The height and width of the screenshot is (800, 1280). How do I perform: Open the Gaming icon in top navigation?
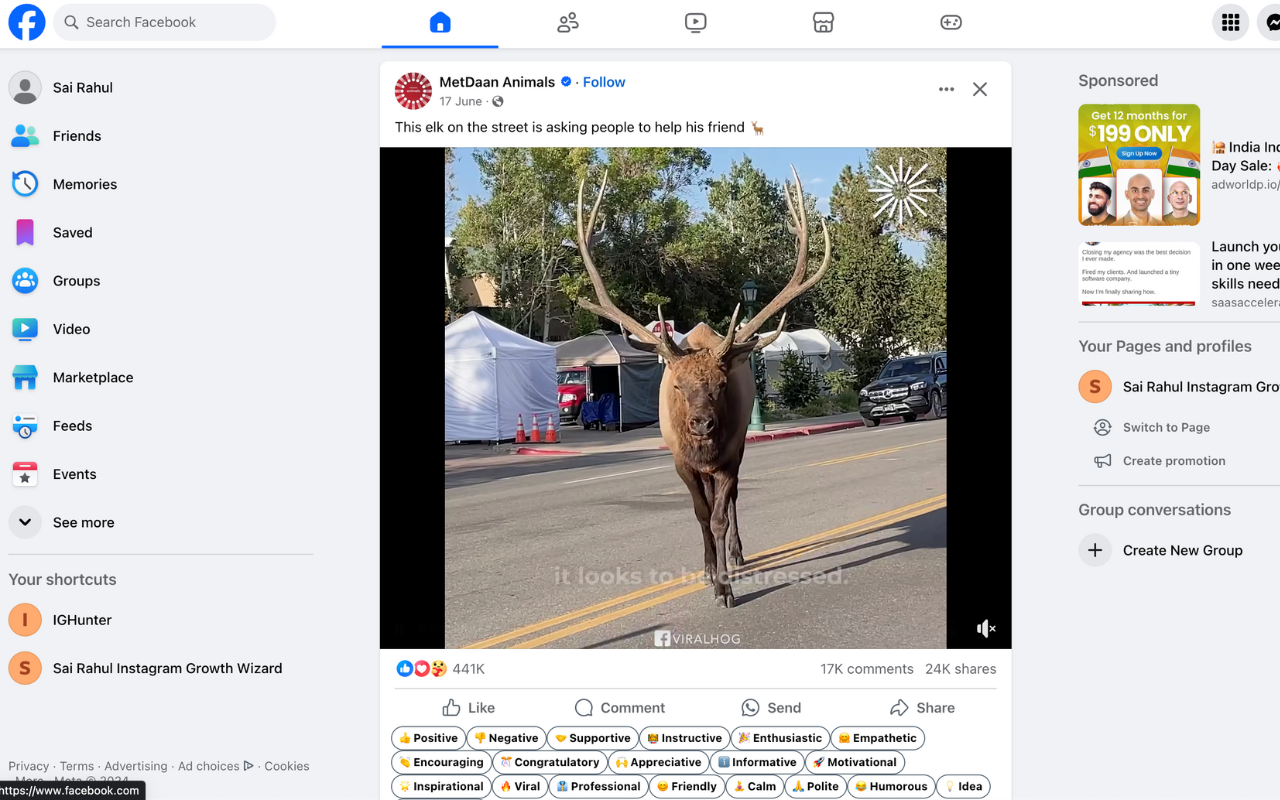[951, 22]
